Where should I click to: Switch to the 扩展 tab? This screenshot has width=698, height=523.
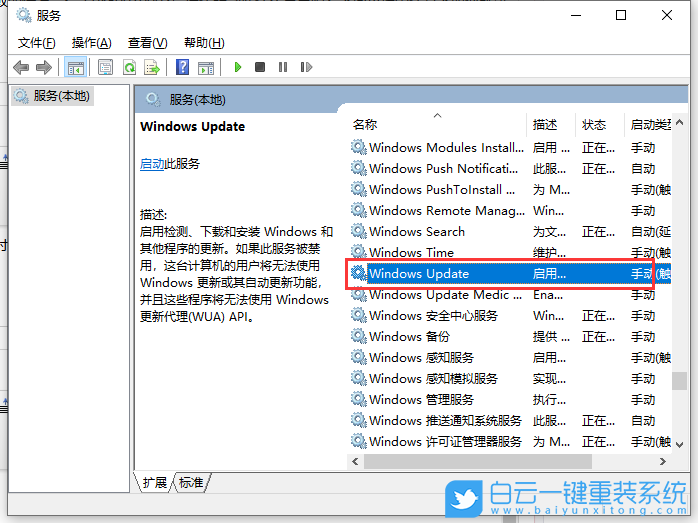pyautogui.click(x=154, y=482)
